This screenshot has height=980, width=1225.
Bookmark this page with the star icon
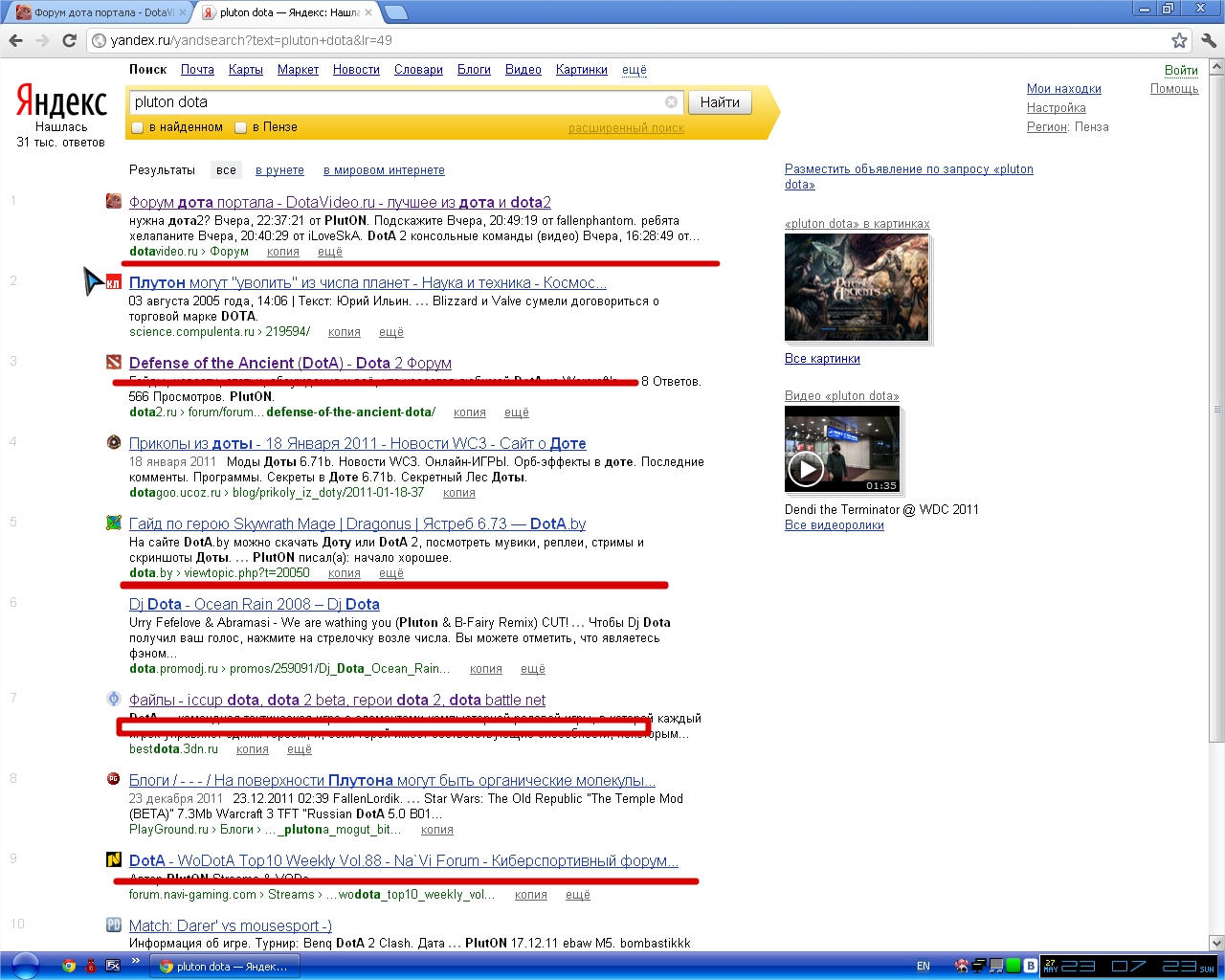[1179, 40]
